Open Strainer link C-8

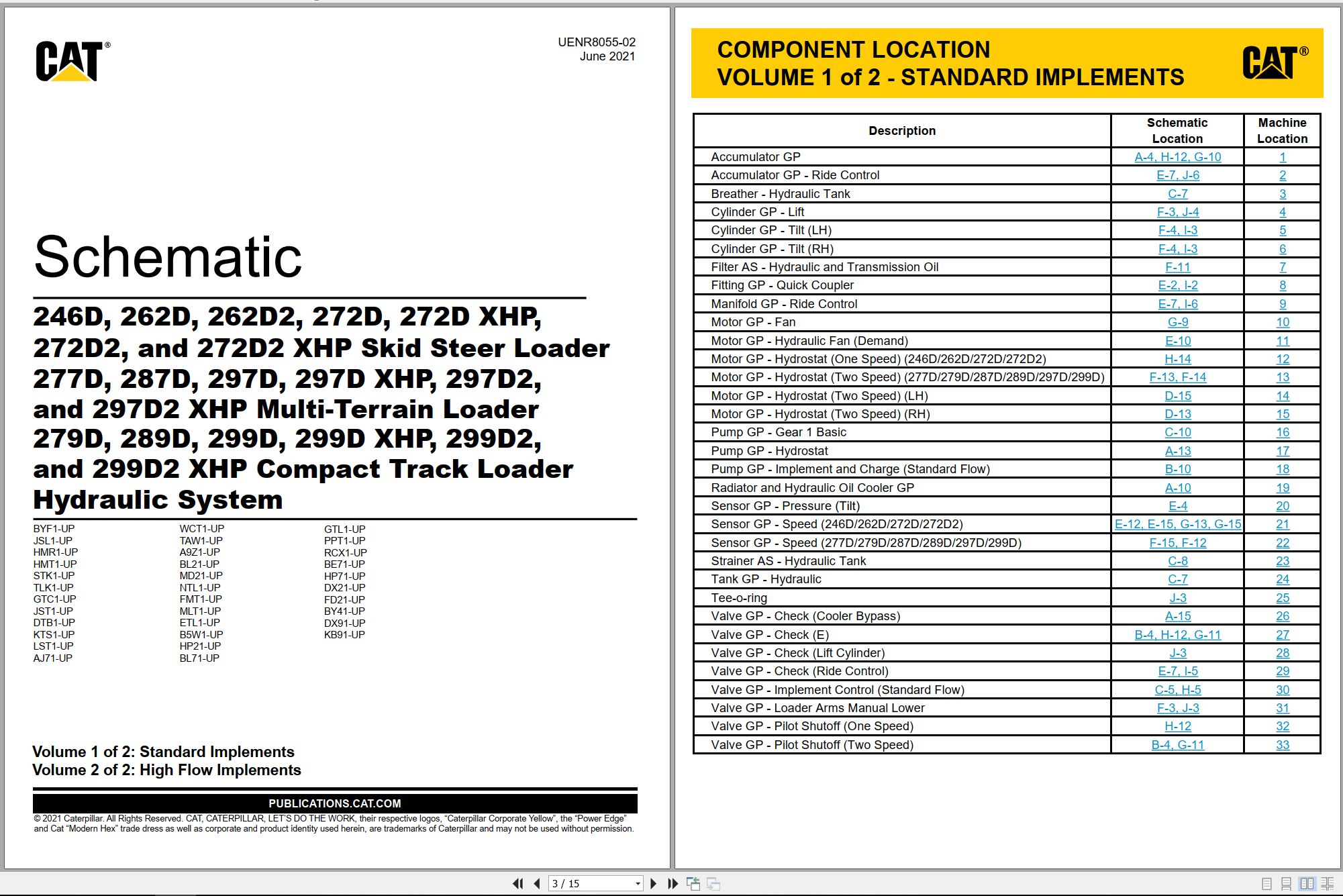(x=1177, y=561)
